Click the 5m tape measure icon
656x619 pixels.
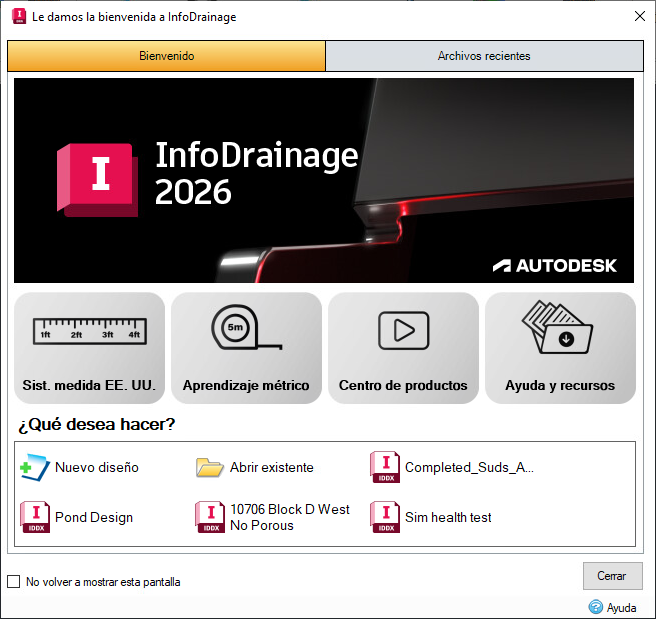click(x=246, y=327)
